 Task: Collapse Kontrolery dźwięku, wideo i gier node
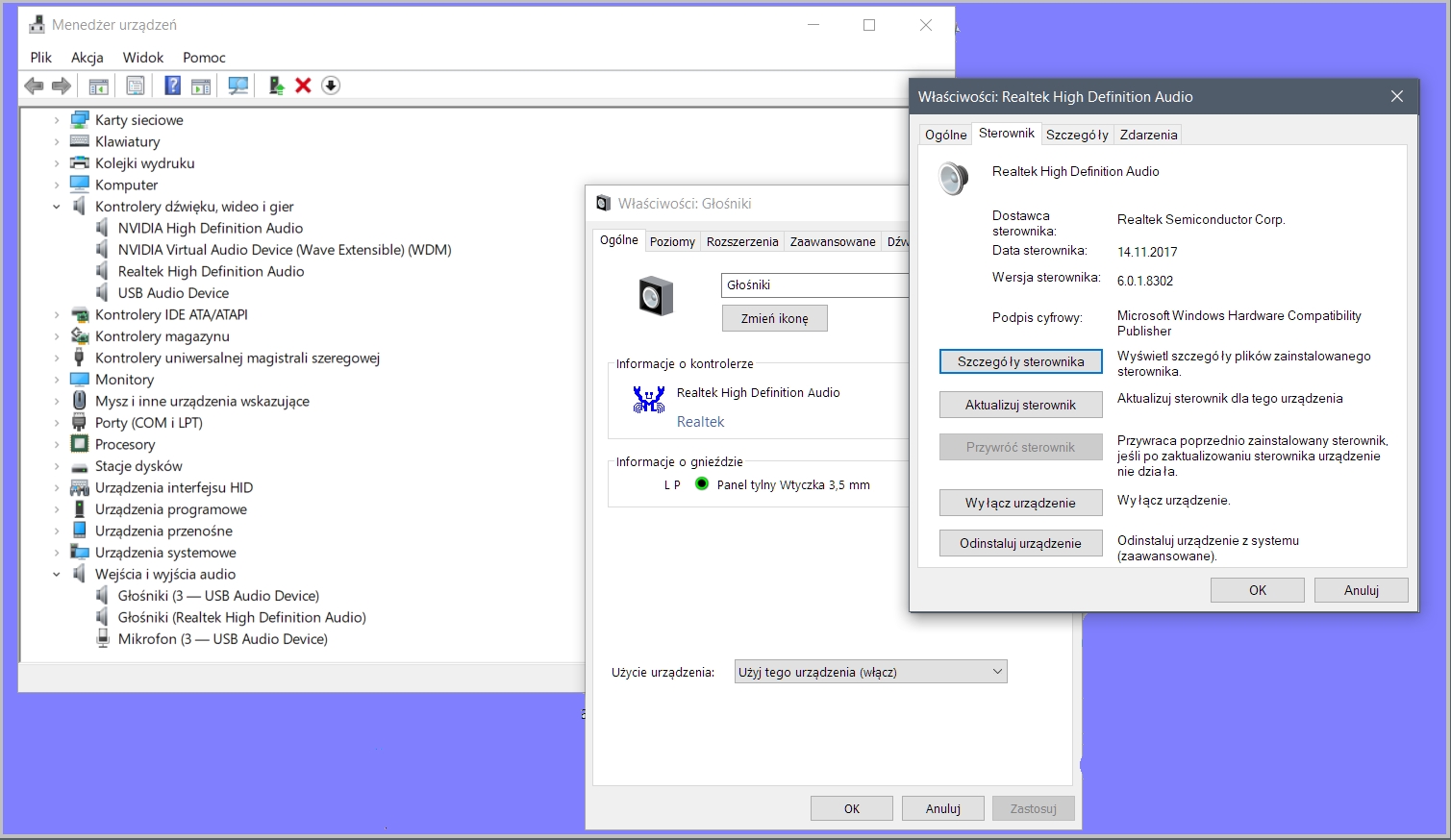coord(57,207)
